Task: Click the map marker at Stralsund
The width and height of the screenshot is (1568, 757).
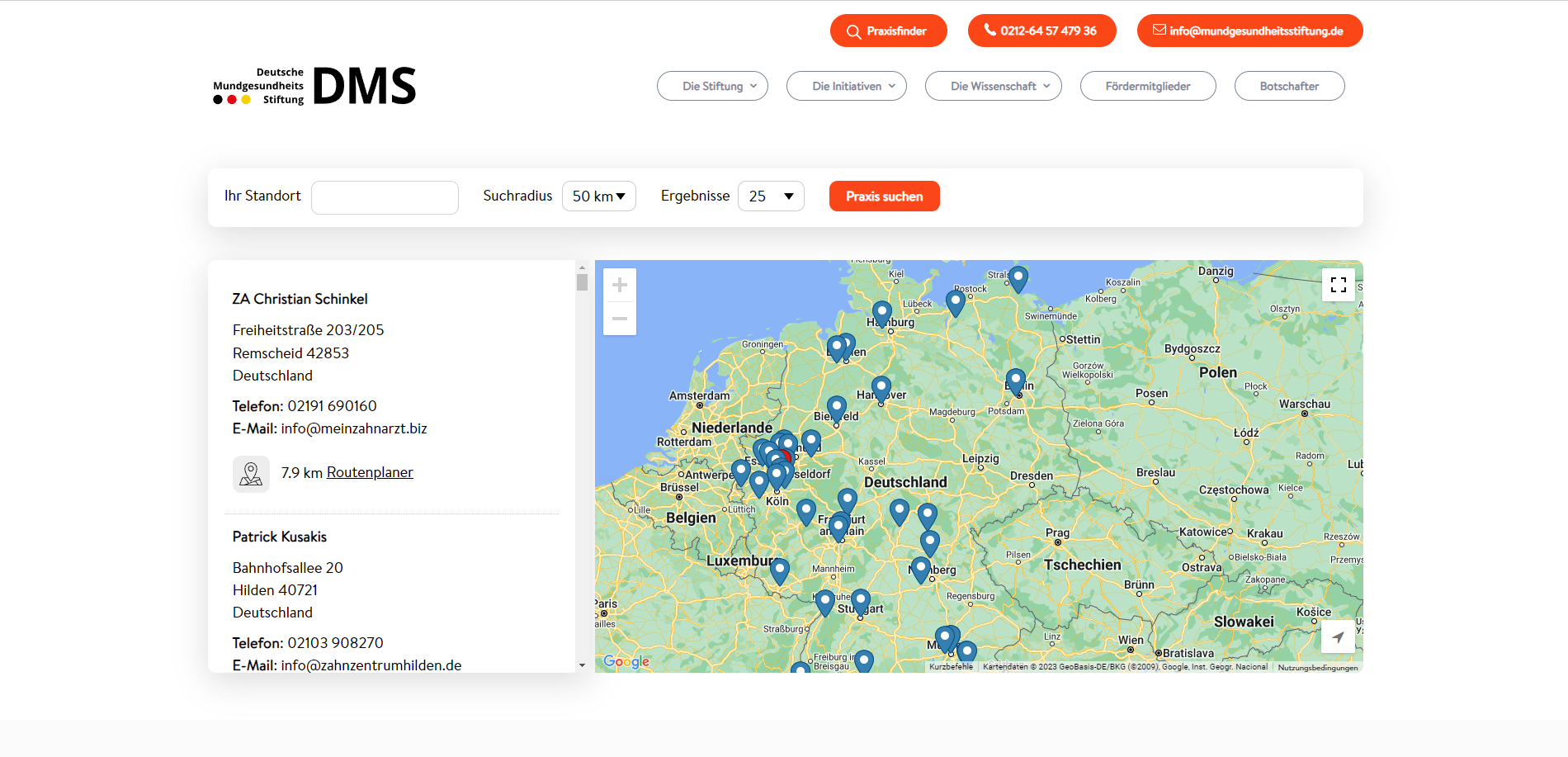Action: point(1018,277)
